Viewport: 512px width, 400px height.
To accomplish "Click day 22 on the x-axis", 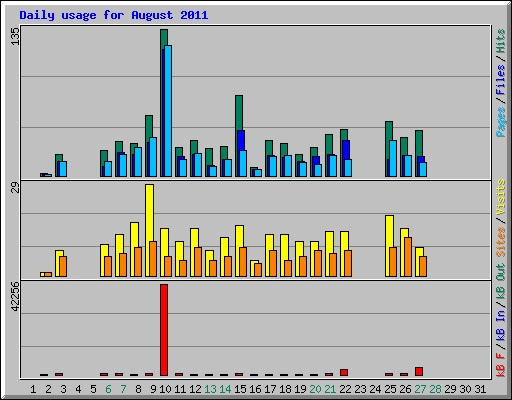I will pyautogui.click(x=345, y=389).
